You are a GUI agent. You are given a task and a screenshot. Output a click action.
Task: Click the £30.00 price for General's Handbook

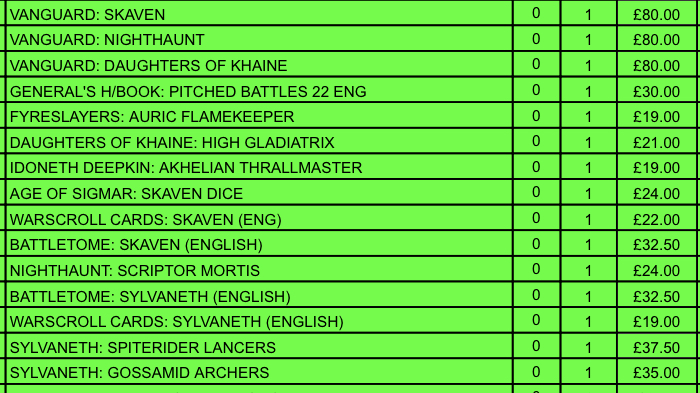click(x=656, y=92)
